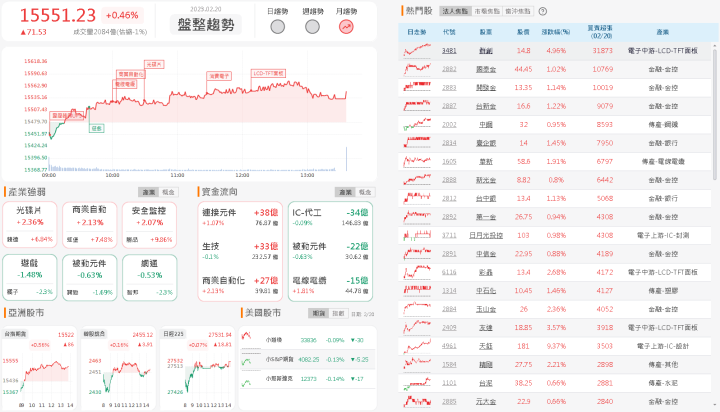Click the scroll-down arrow of stock list
The image size is (720, 412).
click(x=714, y=404)
